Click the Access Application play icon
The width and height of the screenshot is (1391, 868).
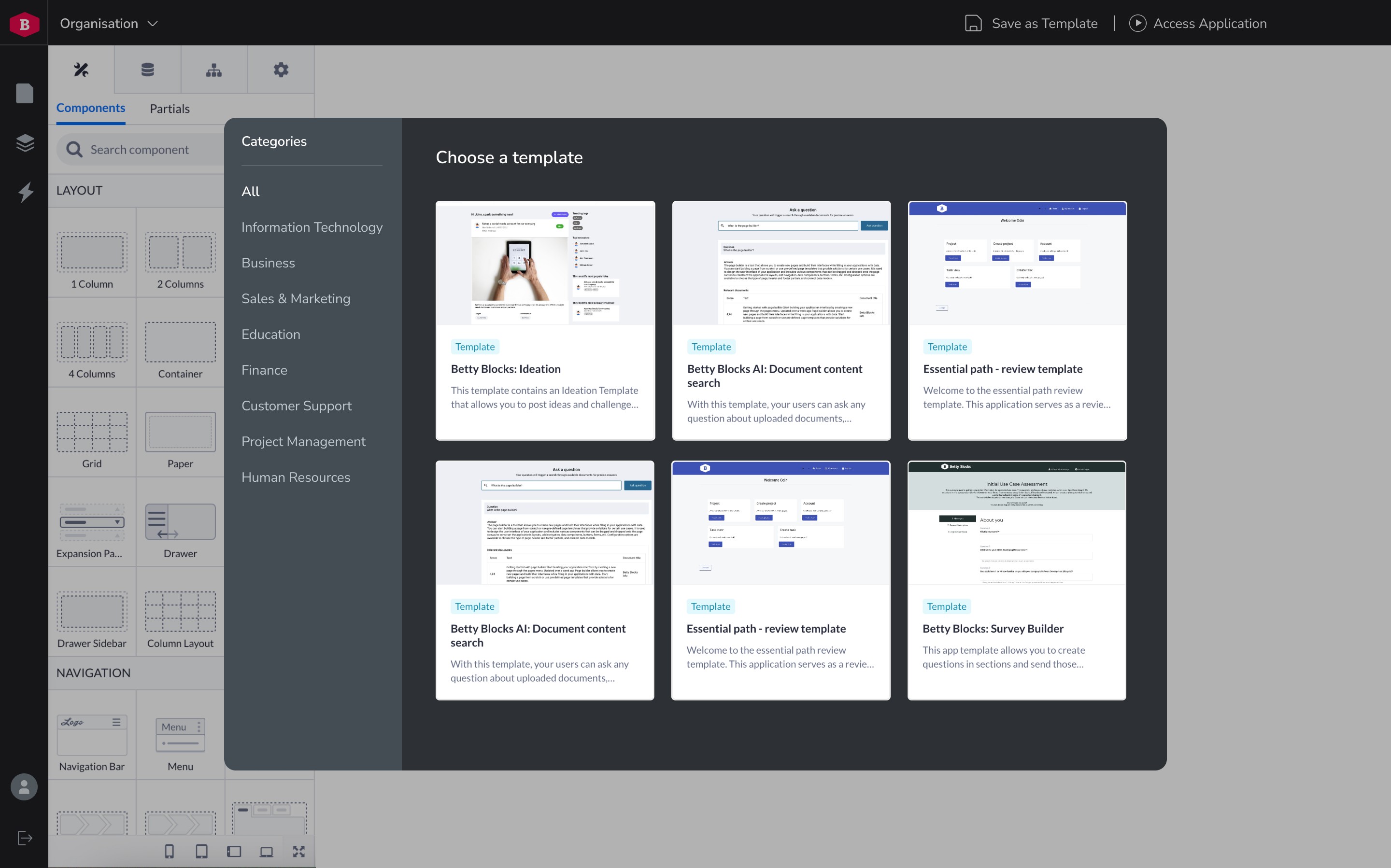click(x=1137, y=23)
